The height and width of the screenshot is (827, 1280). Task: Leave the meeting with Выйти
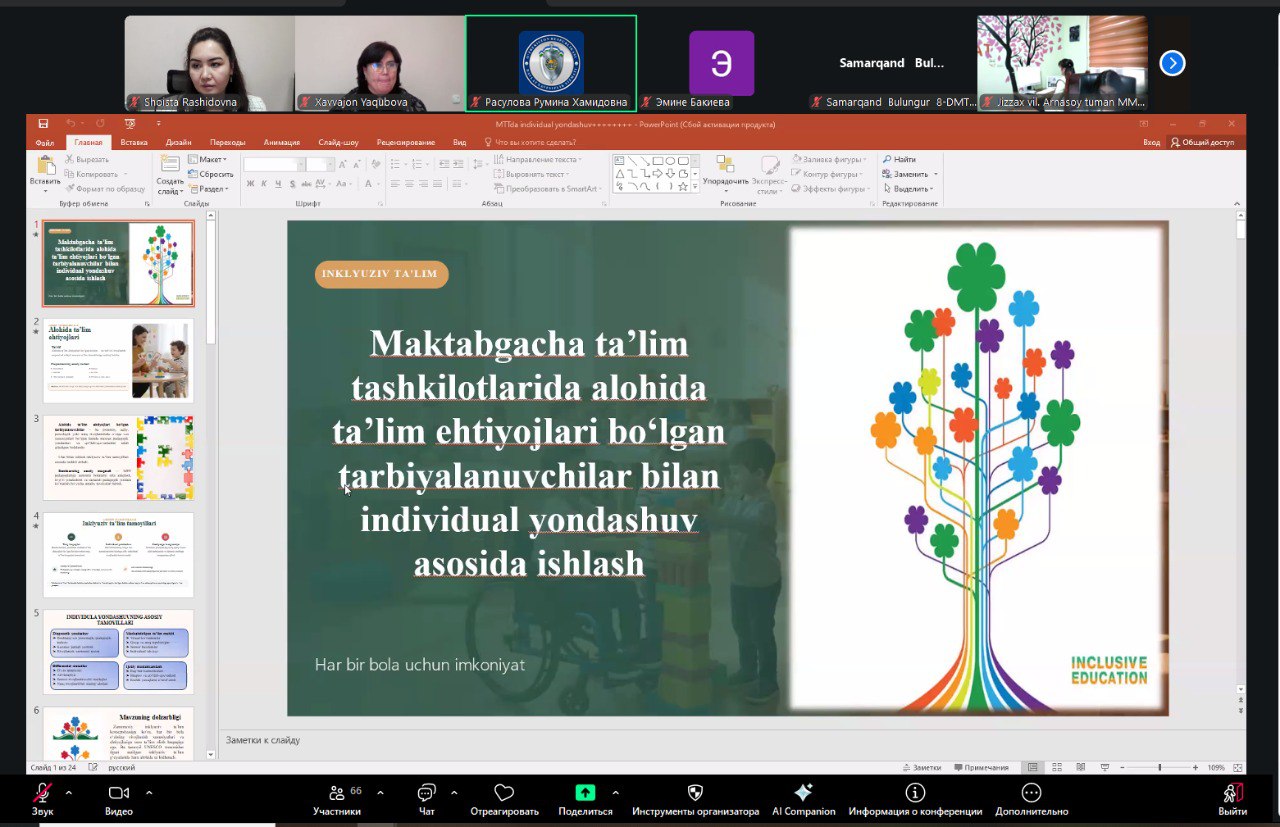(1232, 793)
